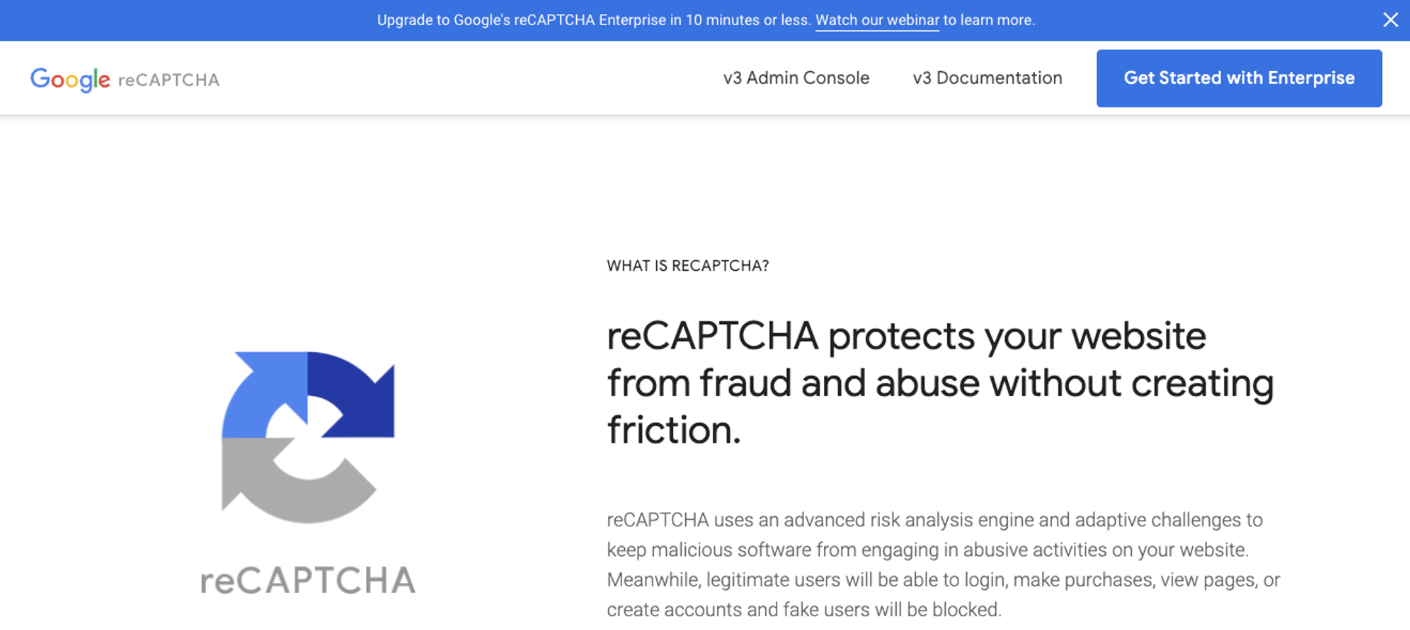Open the v3 Admin Console

(795, 78)
